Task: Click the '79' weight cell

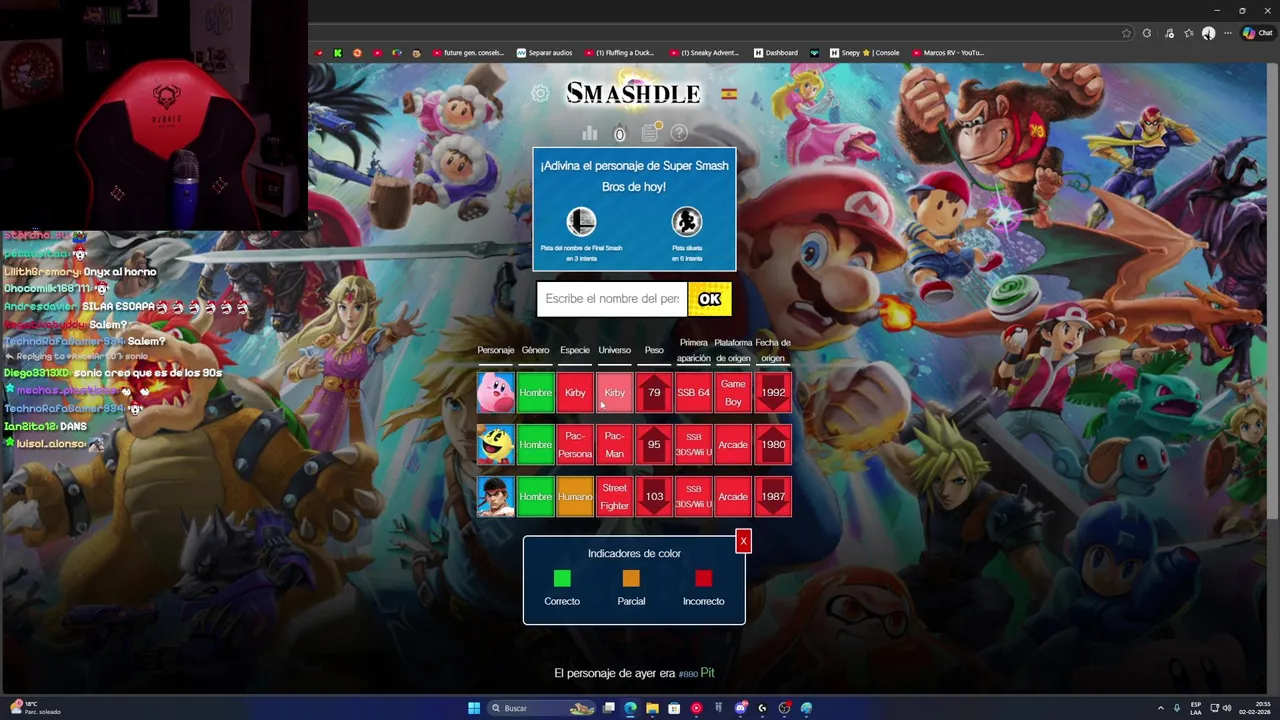Action: point(654,393)
